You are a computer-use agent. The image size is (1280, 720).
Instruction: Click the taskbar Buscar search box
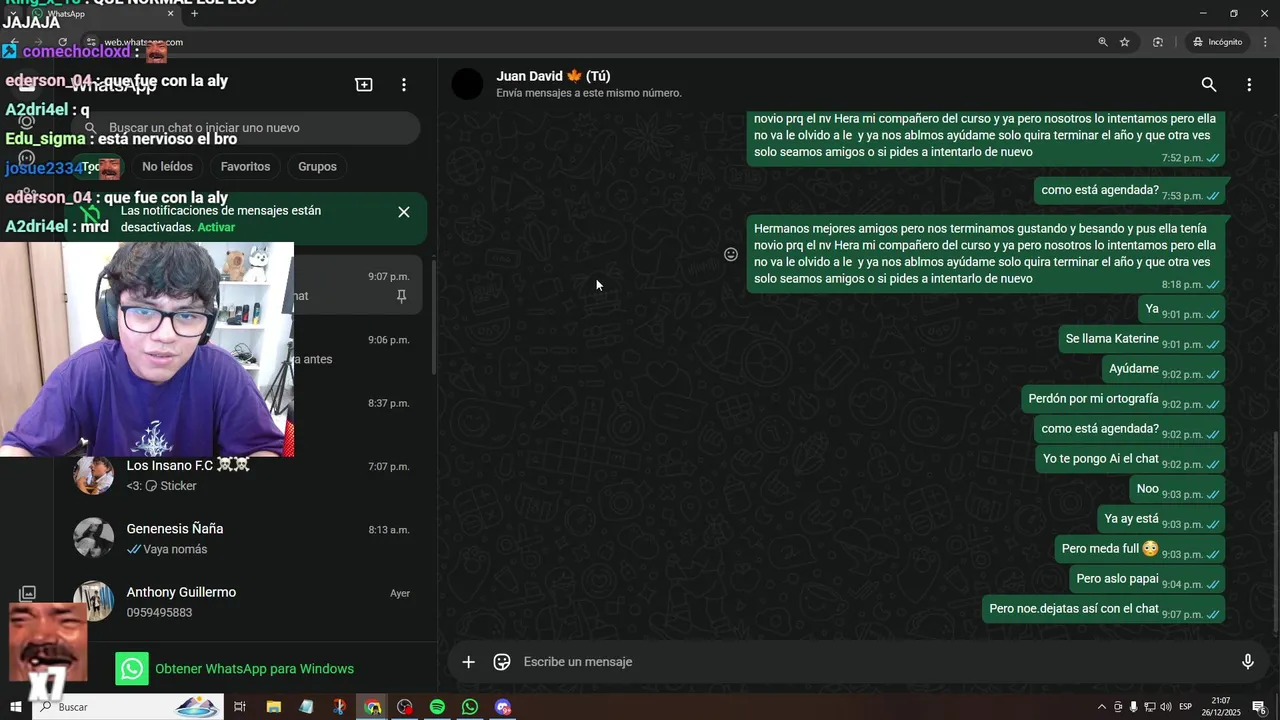[128, 707]
